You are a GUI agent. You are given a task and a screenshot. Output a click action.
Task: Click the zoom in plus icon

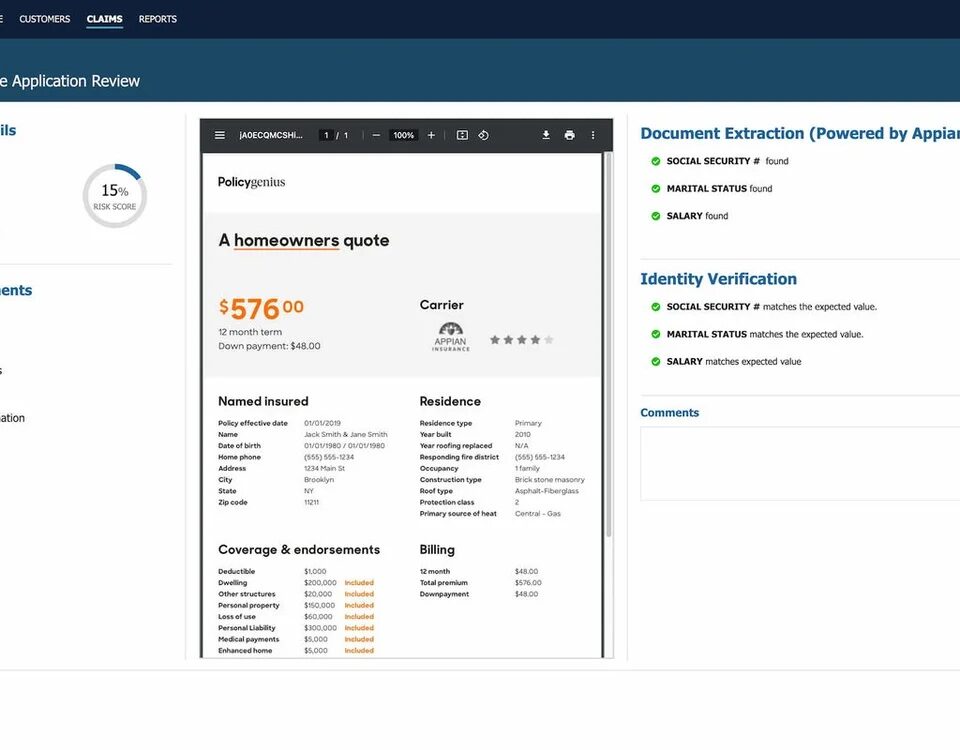(x=431, y=135)
